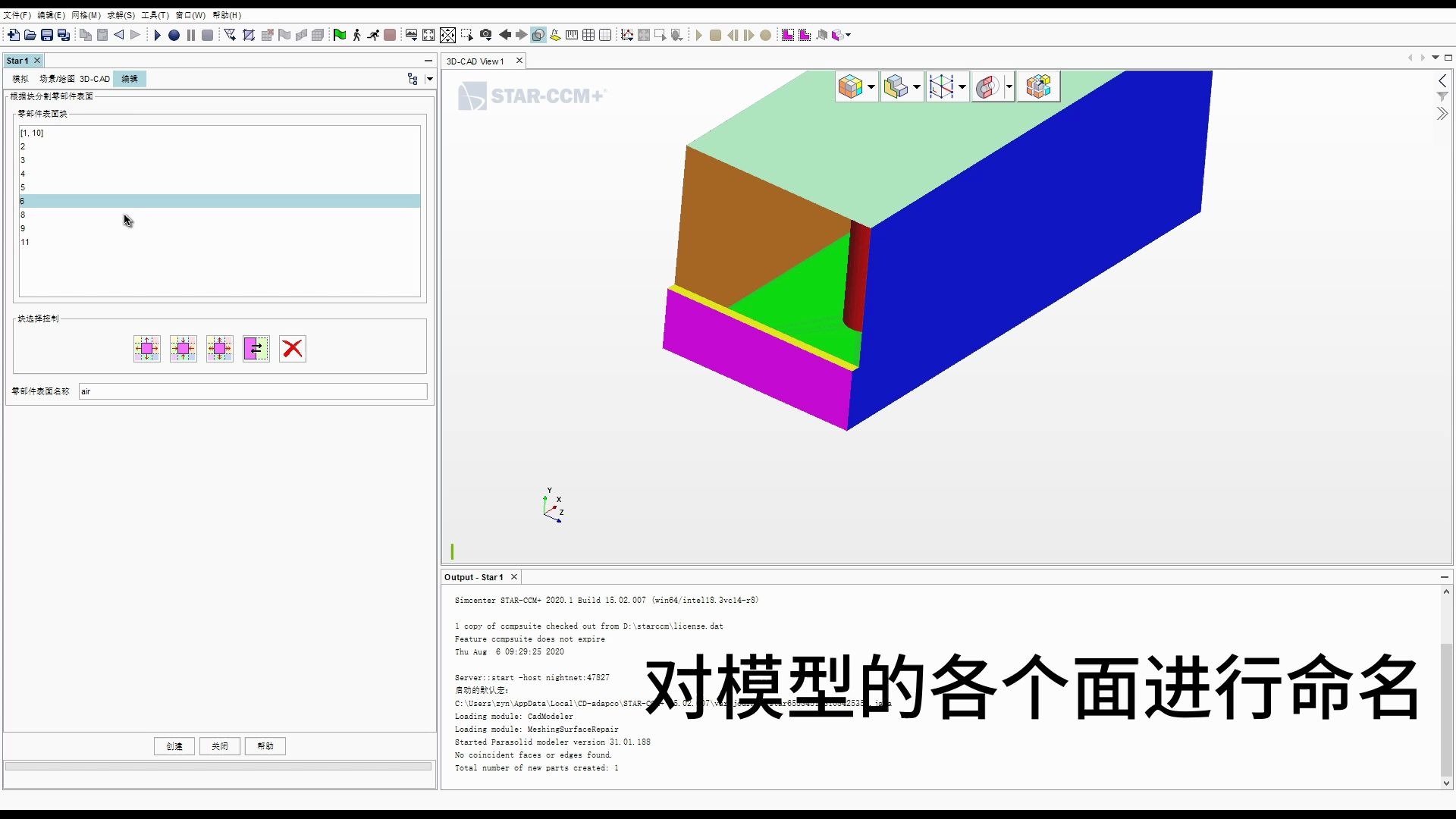Switch to the 模拟 tab
The image size is (1456, 819).
[20, 79]
